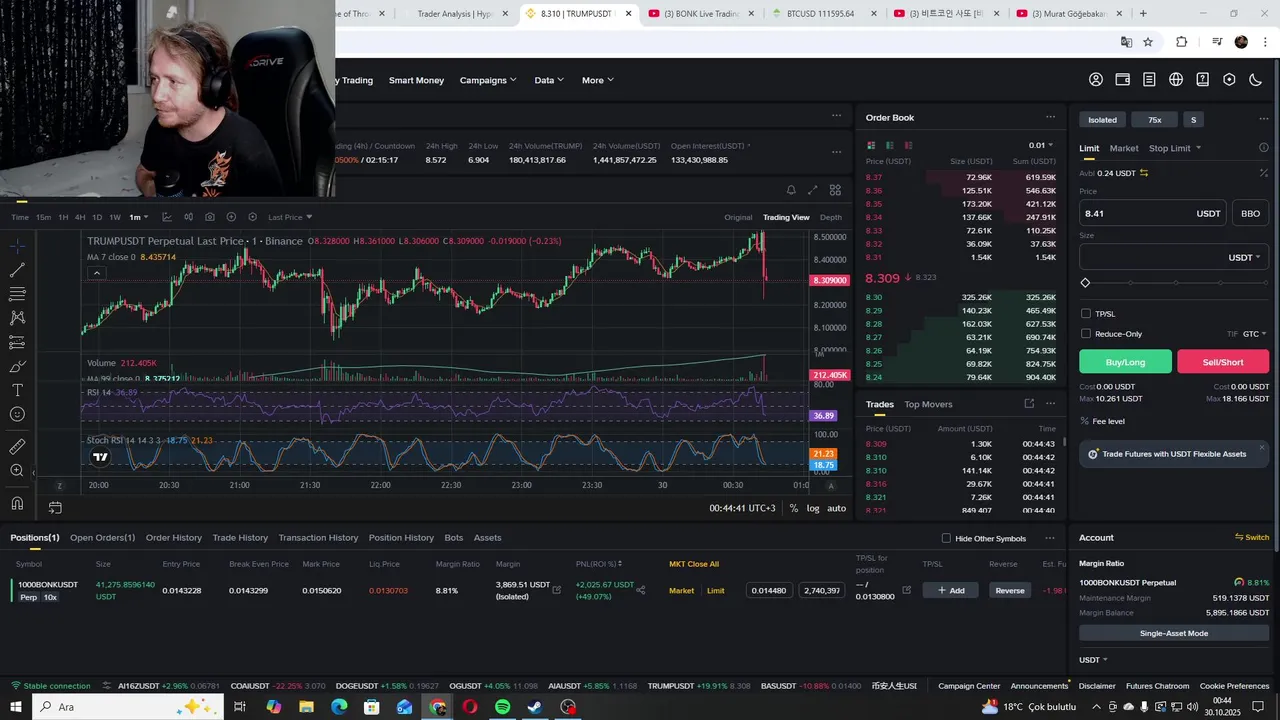Open order book 0.01 precision dropdown

(x=1041, y=145)
